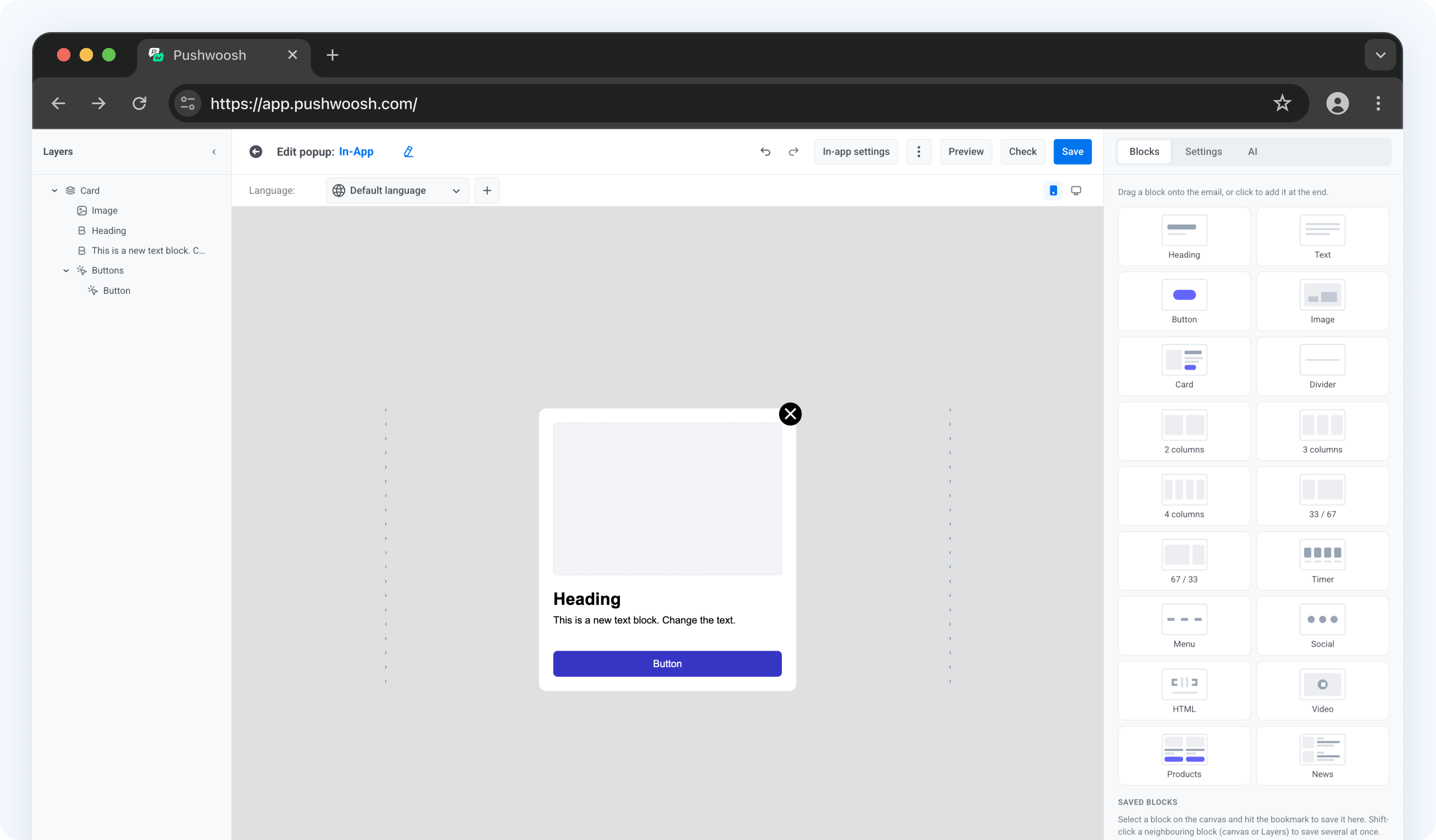Add the News block
The height and width of the screenshot is (840, 1436).
coord(1322,756)
